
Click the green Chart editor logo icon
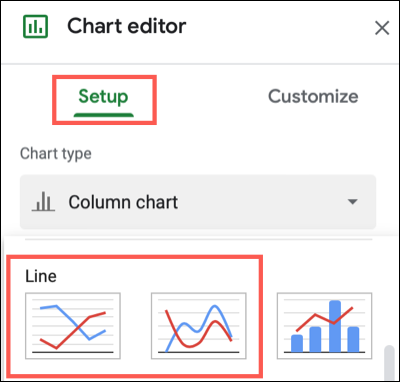[x=35, y=26]
